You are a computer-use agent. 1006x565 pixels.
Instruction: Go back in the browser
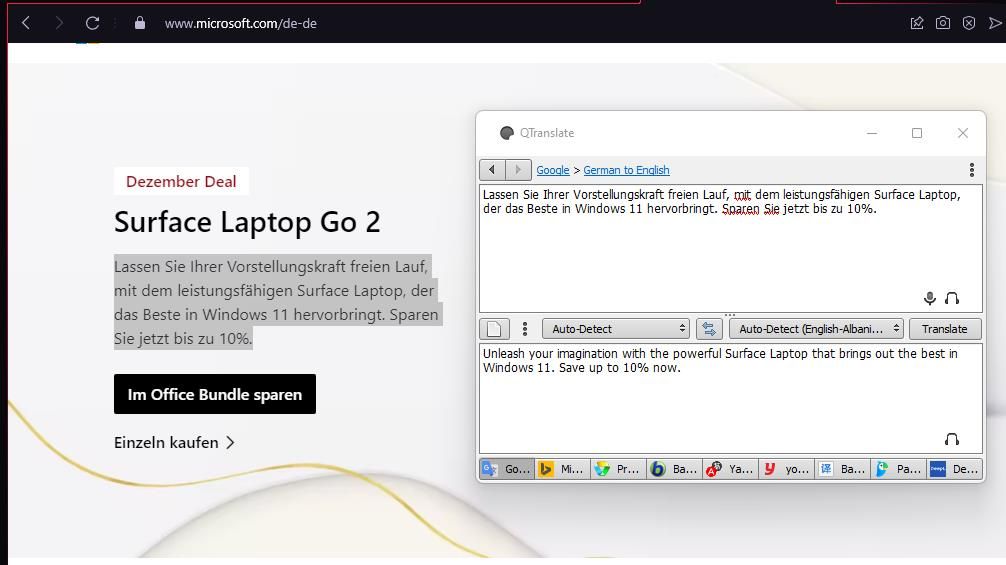pos(26,23)
